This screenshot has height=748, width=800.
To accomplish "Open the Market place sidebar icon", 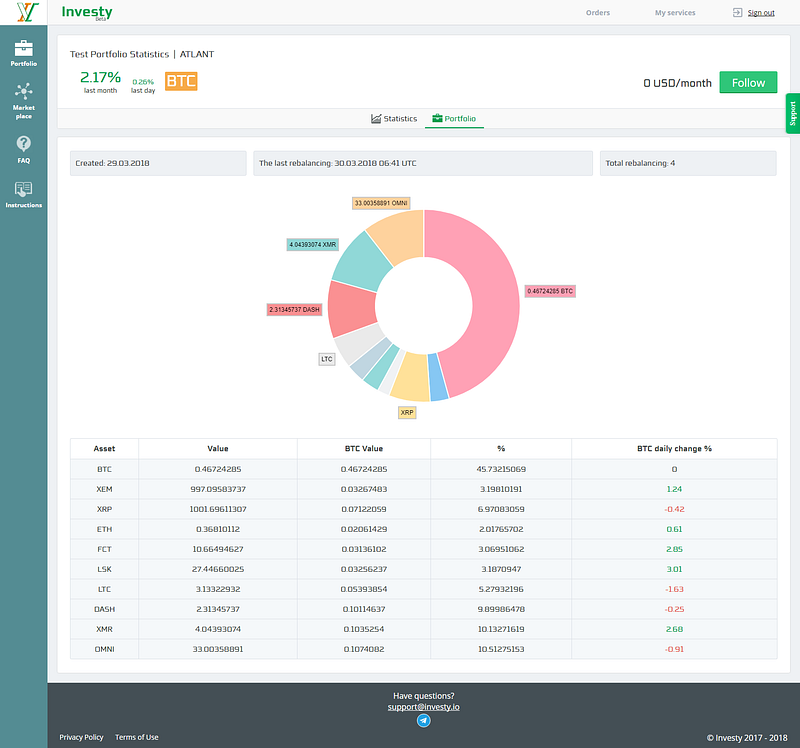I will [x=23, y=91].
